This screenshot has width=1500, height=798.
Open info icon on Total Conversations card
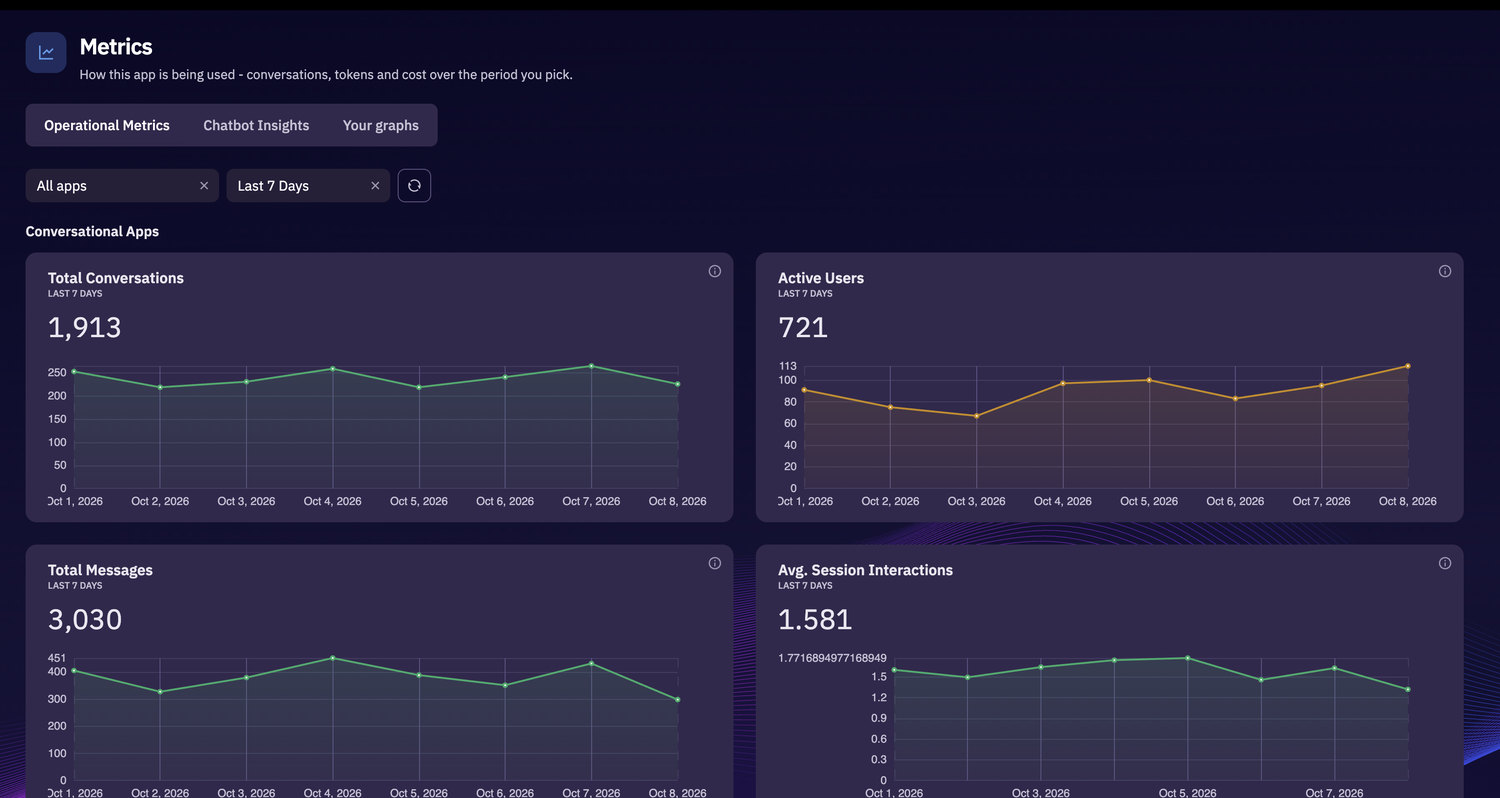(714, 271)
